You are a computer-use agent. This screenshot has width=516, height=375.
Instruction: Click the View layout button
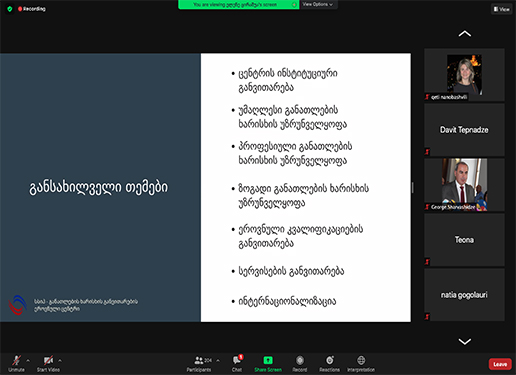coord(502,9)
